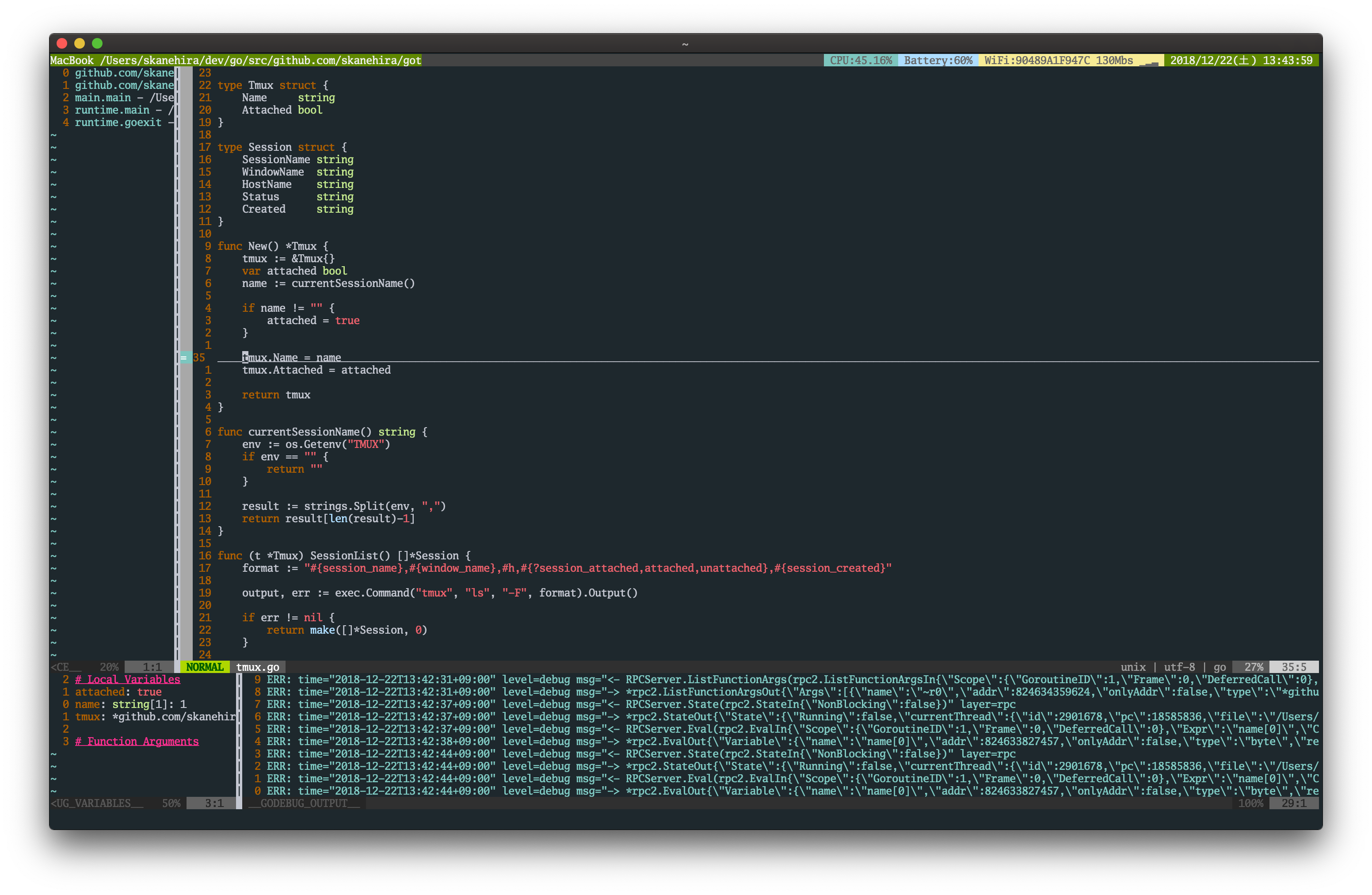Click the red close window button

[x=62, y=43]
